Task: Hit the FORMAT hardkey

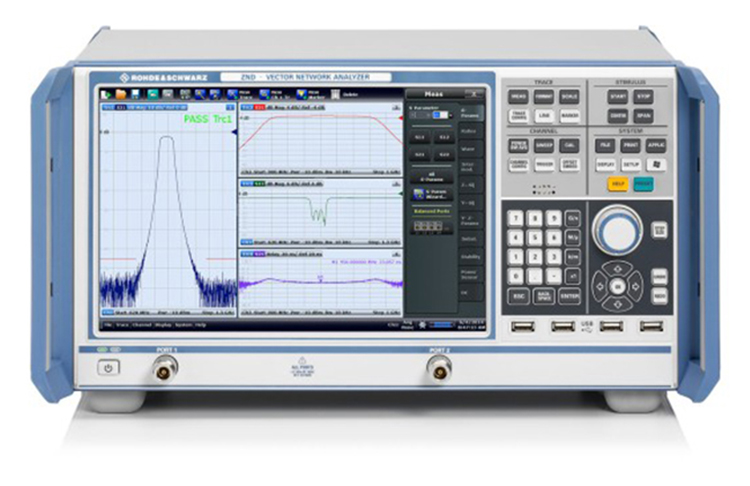Action: 544,97
